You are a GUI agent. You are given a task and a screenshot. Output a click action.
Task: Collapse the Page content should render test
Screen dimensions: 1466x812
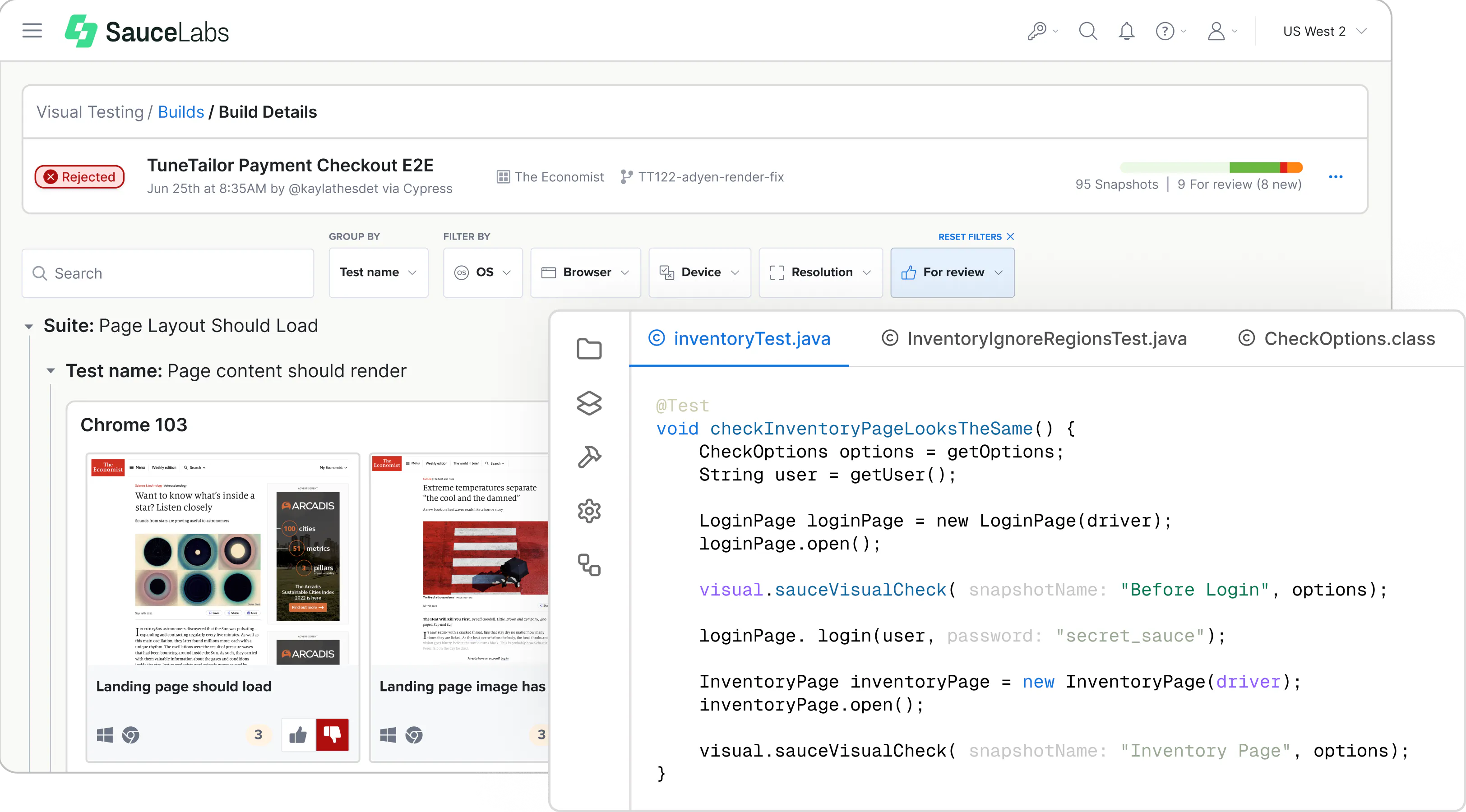[51, 371]
